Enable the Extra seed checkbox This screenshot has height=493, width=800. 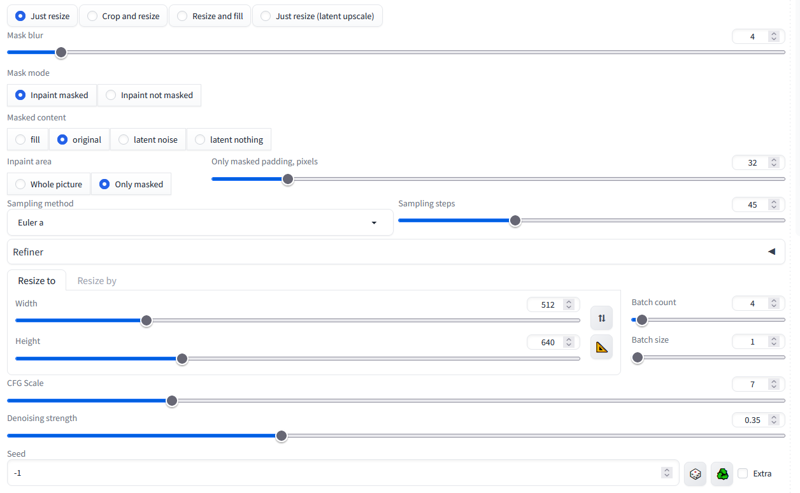coord(743,474)
